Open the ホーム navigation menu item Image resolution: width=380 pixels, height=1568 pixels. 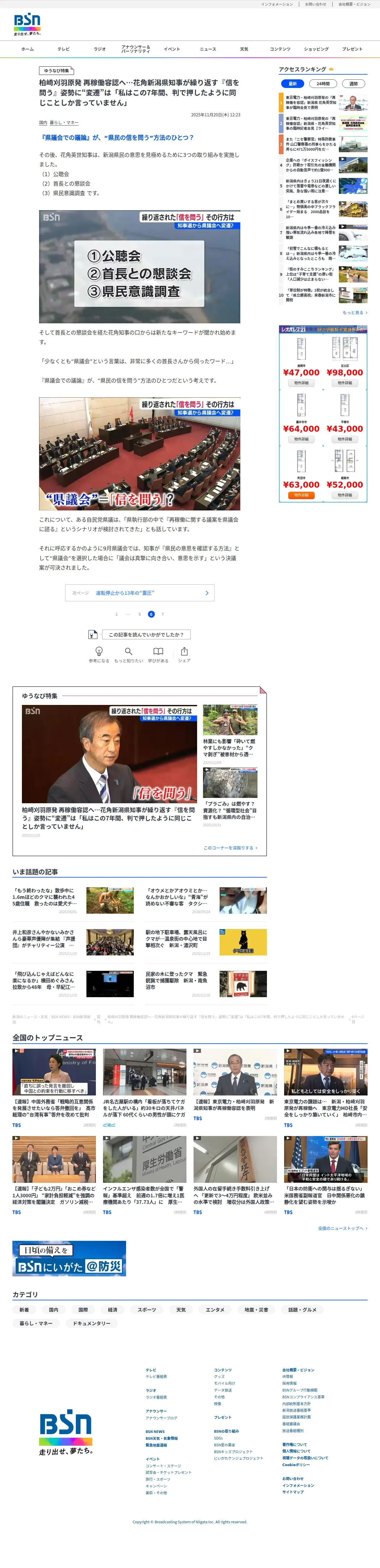pos(27,49)
